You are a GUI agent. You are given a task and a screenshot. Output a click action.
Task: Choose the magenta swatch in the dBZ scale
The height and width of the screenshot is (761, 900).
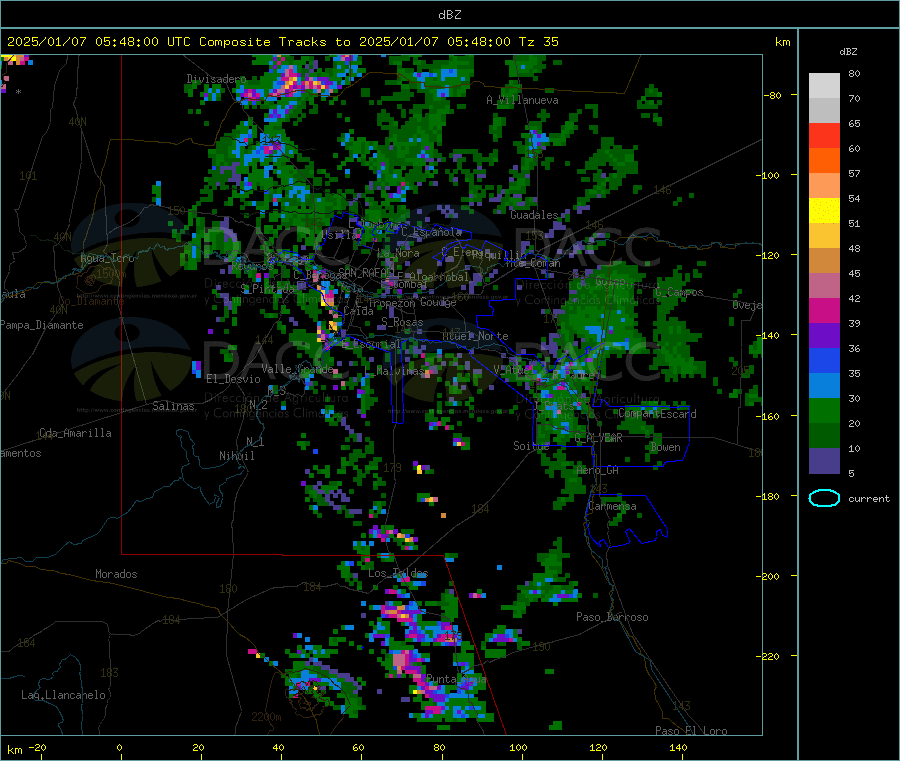click(x=824, y=310)
